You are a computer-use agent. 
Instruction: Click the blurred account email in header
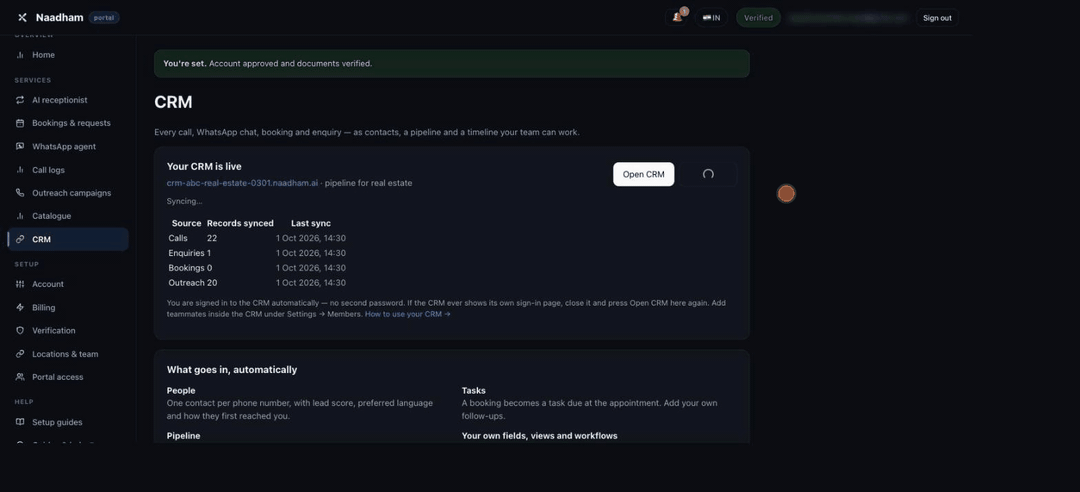point(847,18)
